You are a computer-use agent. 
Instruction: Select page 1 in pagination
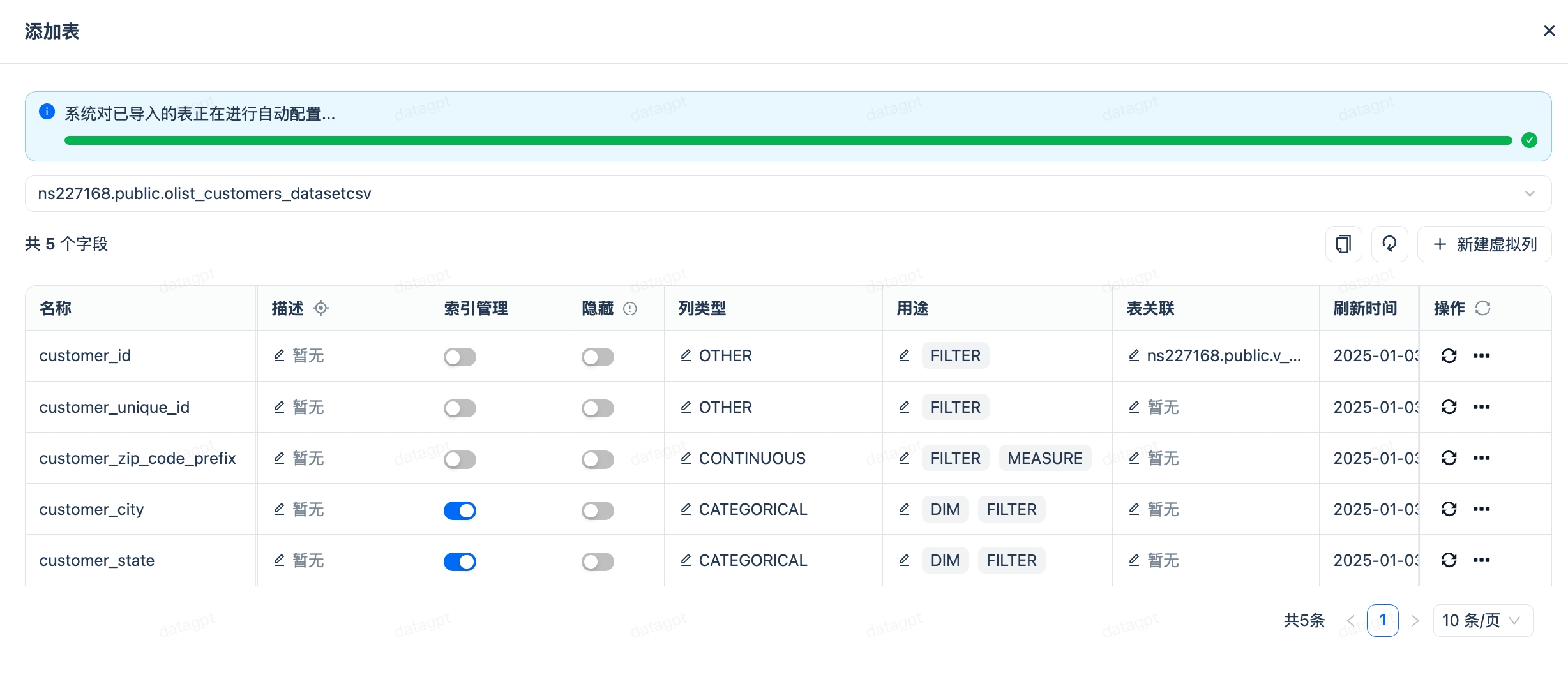pos(1382,620)
